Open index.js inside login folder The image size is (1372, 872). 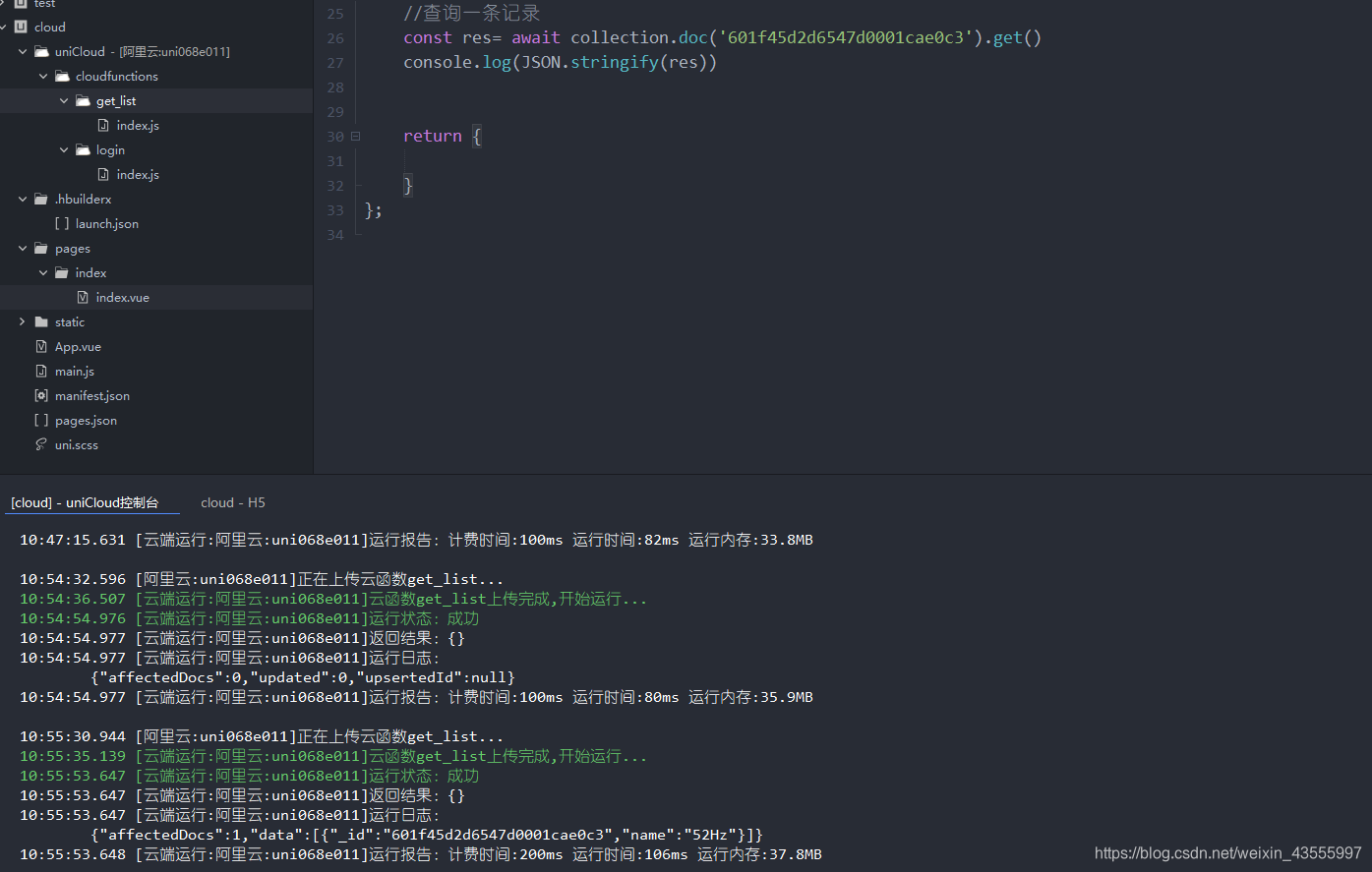point(138,175)
